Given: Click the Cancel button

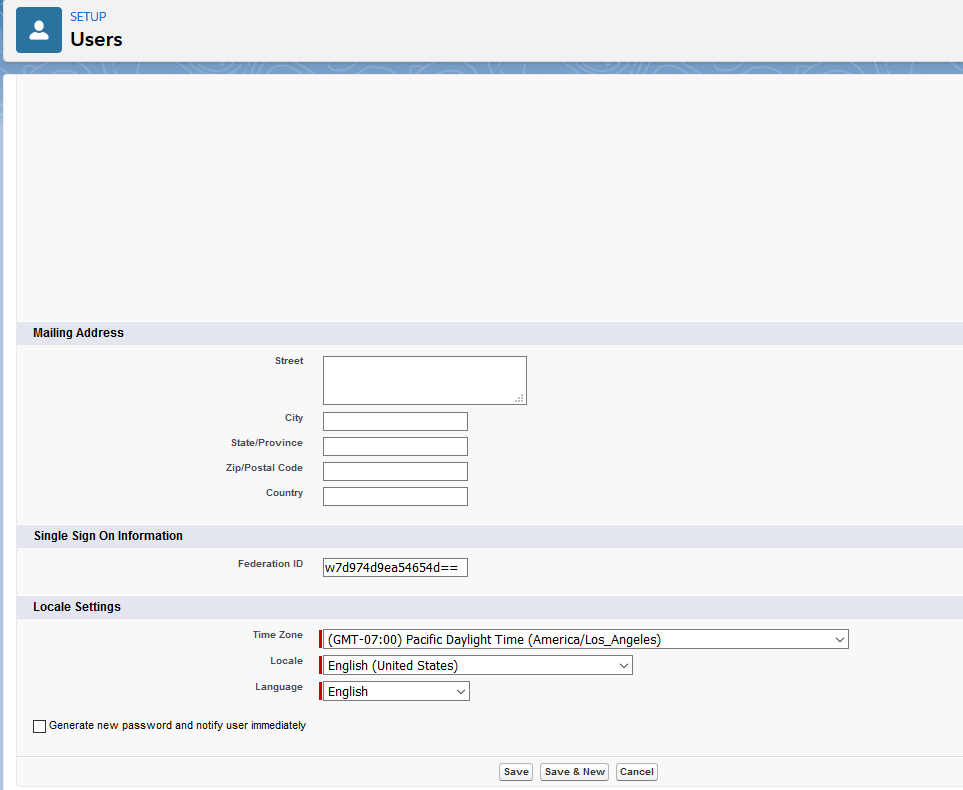Looking at the screenshot, I should coord(636,772).
